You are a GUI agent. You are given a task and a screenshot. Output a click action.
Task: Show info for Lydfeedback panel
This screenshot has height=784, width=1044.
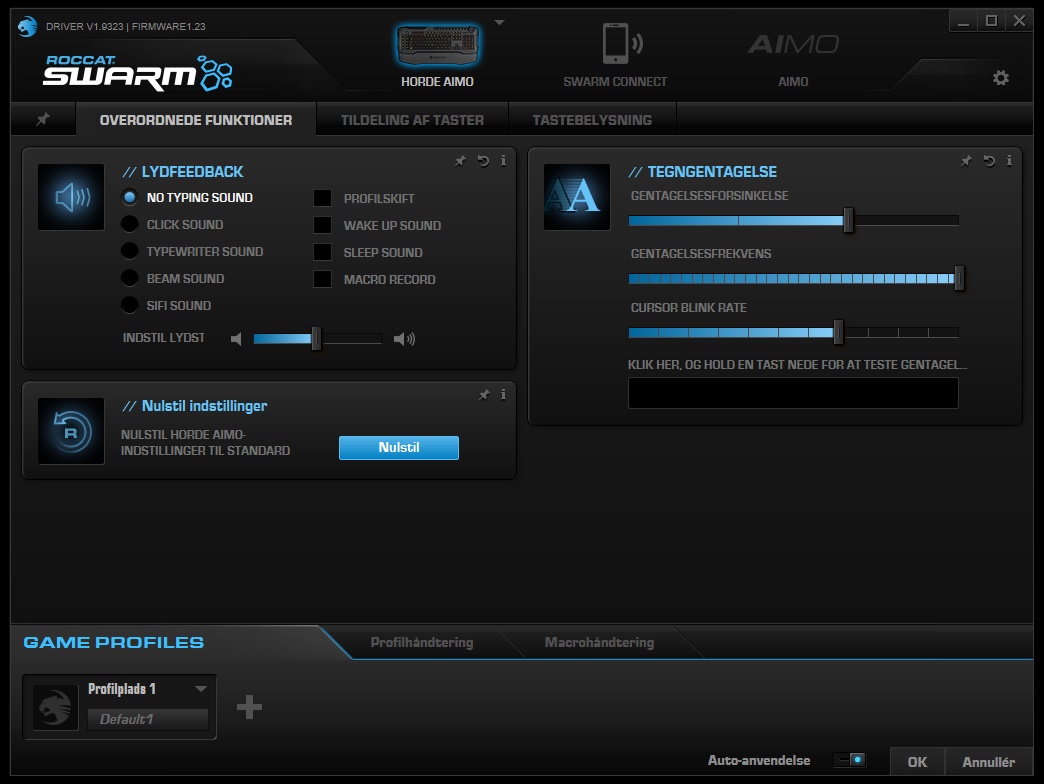(503, 160)
